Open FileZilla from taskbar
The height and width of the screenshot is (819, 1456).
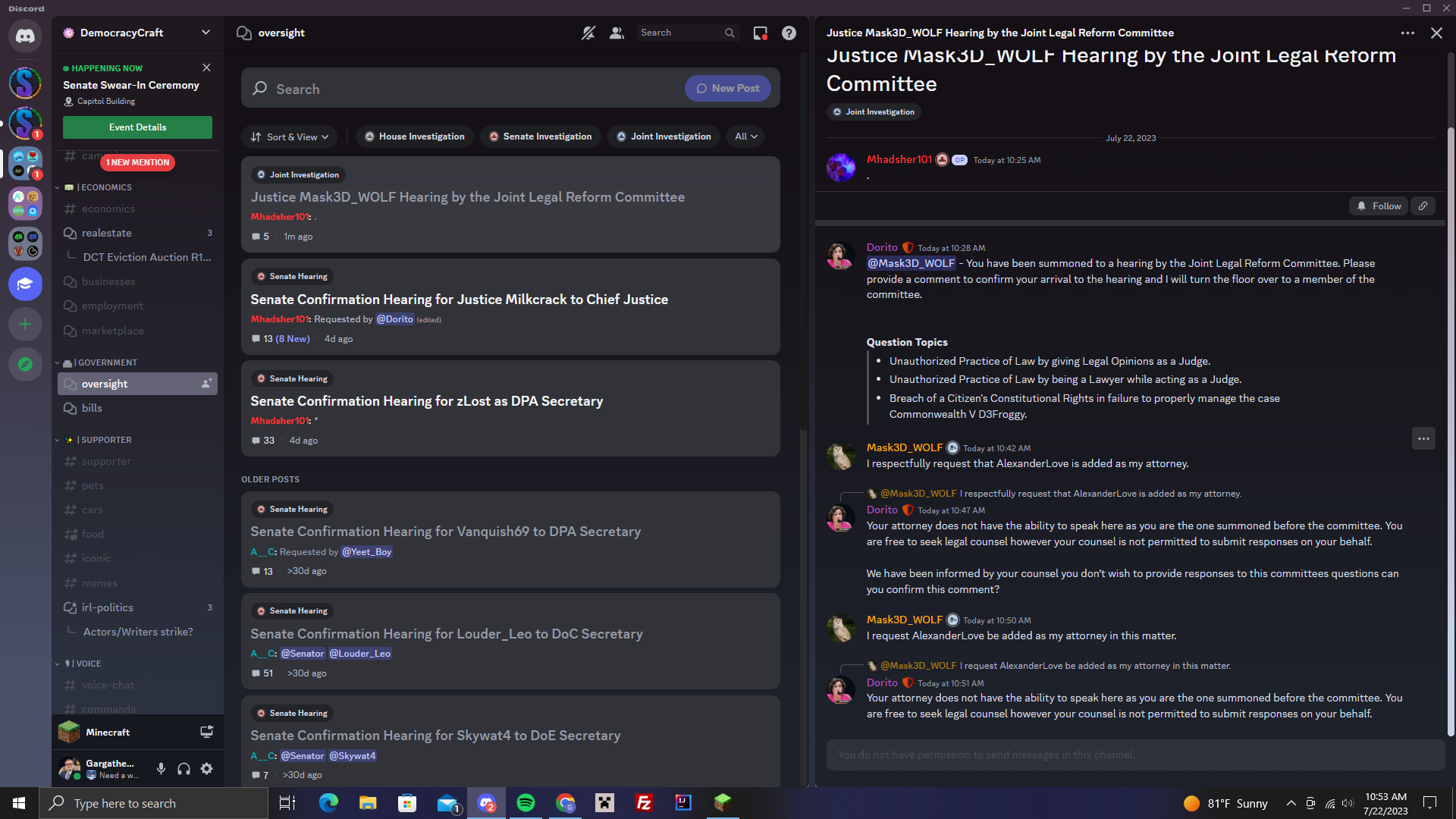644,803
